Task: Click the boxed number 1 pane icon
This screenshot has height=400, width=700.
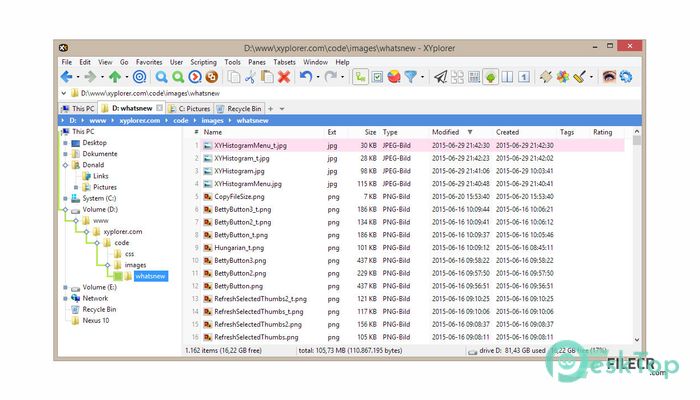Action: pyautogui.click(x=524, y=77)
